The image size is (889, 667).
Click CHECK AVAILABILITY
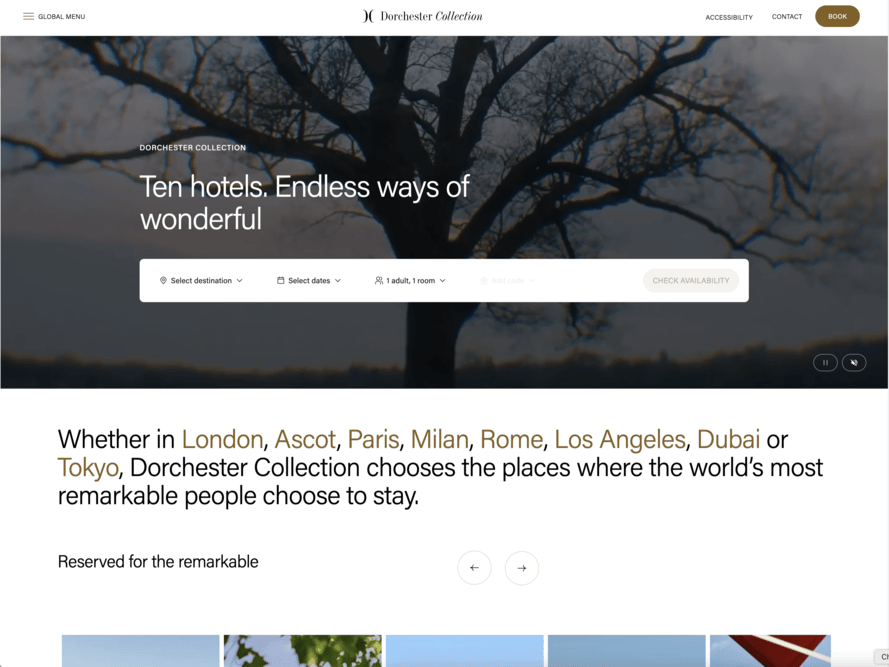pos(690,280)
